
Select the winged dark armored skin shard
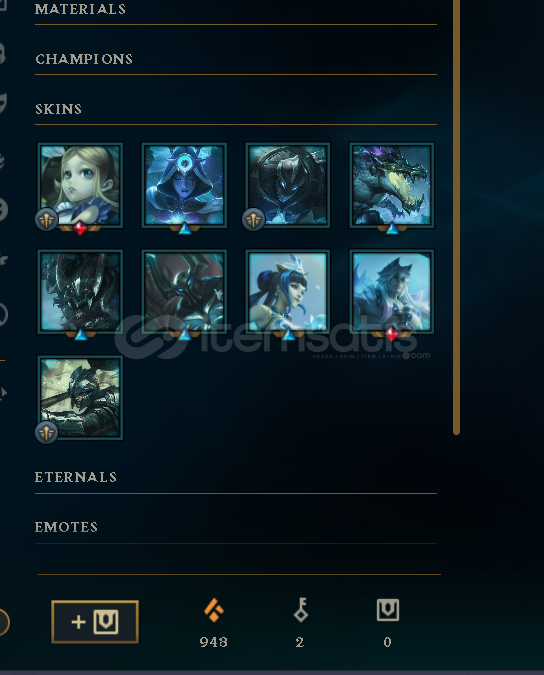tap(184, 291)
